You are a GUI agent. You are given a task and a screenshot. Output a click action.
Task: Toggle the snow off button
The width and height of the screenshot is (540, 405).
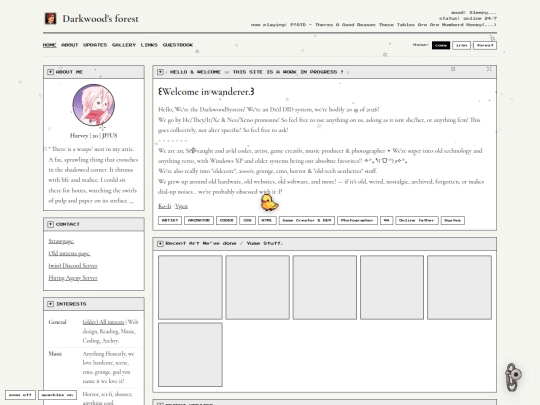(20, 395)
